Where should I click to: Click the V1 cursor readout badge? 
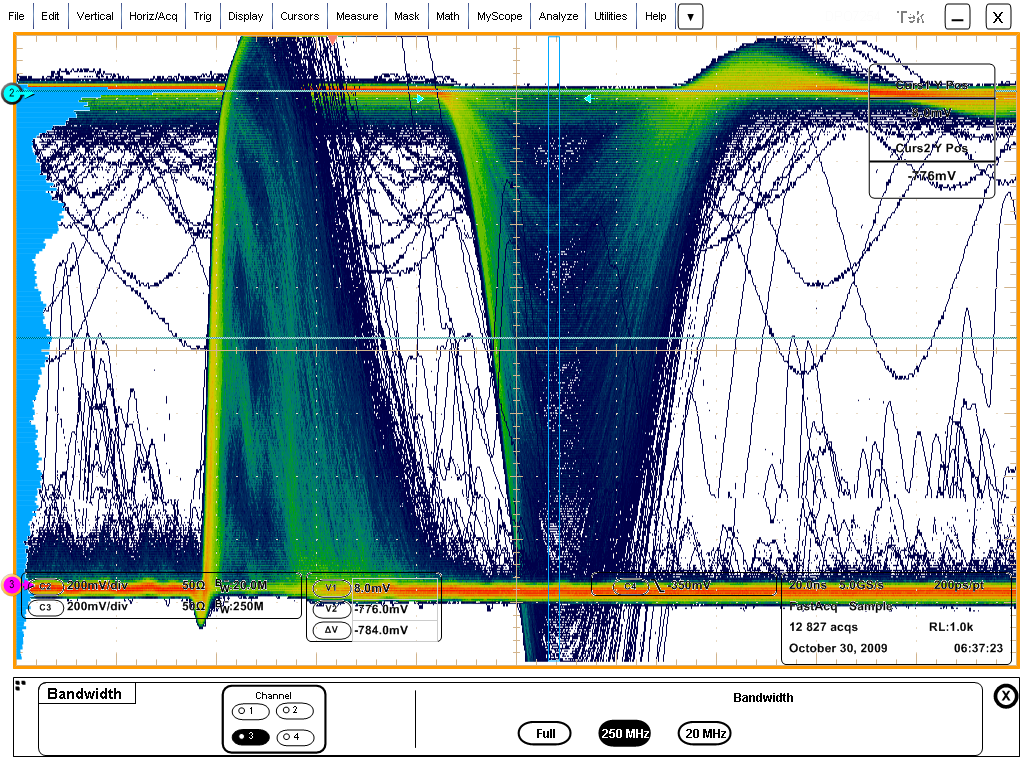tap(331, 589)
